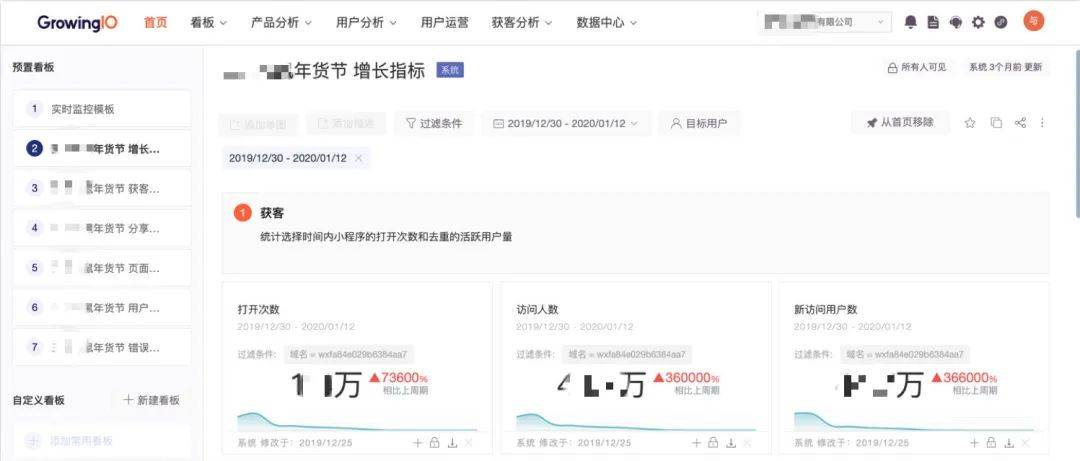Open the company selector dropdown
This screenshot has width=1080, height=461.
(x=825, y=22)
